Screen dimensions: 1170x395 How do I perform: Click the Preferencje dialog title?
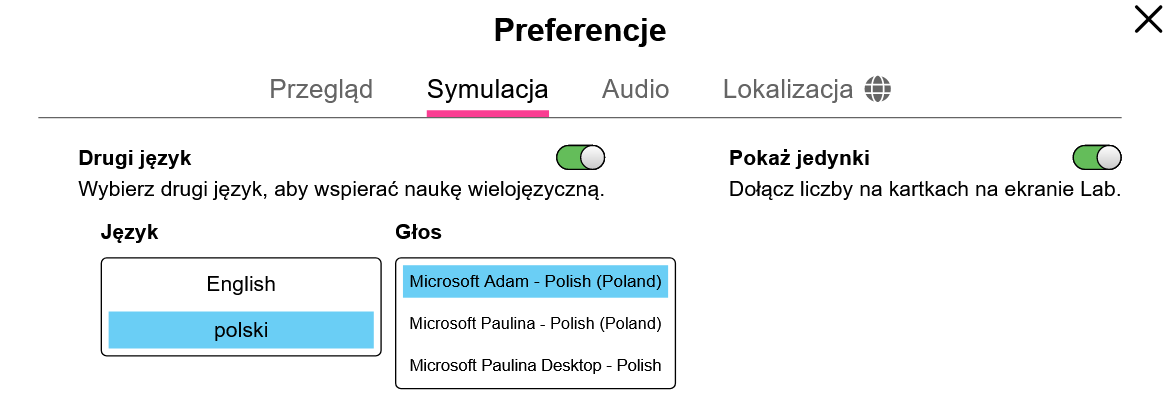click(x=580, y=31)
